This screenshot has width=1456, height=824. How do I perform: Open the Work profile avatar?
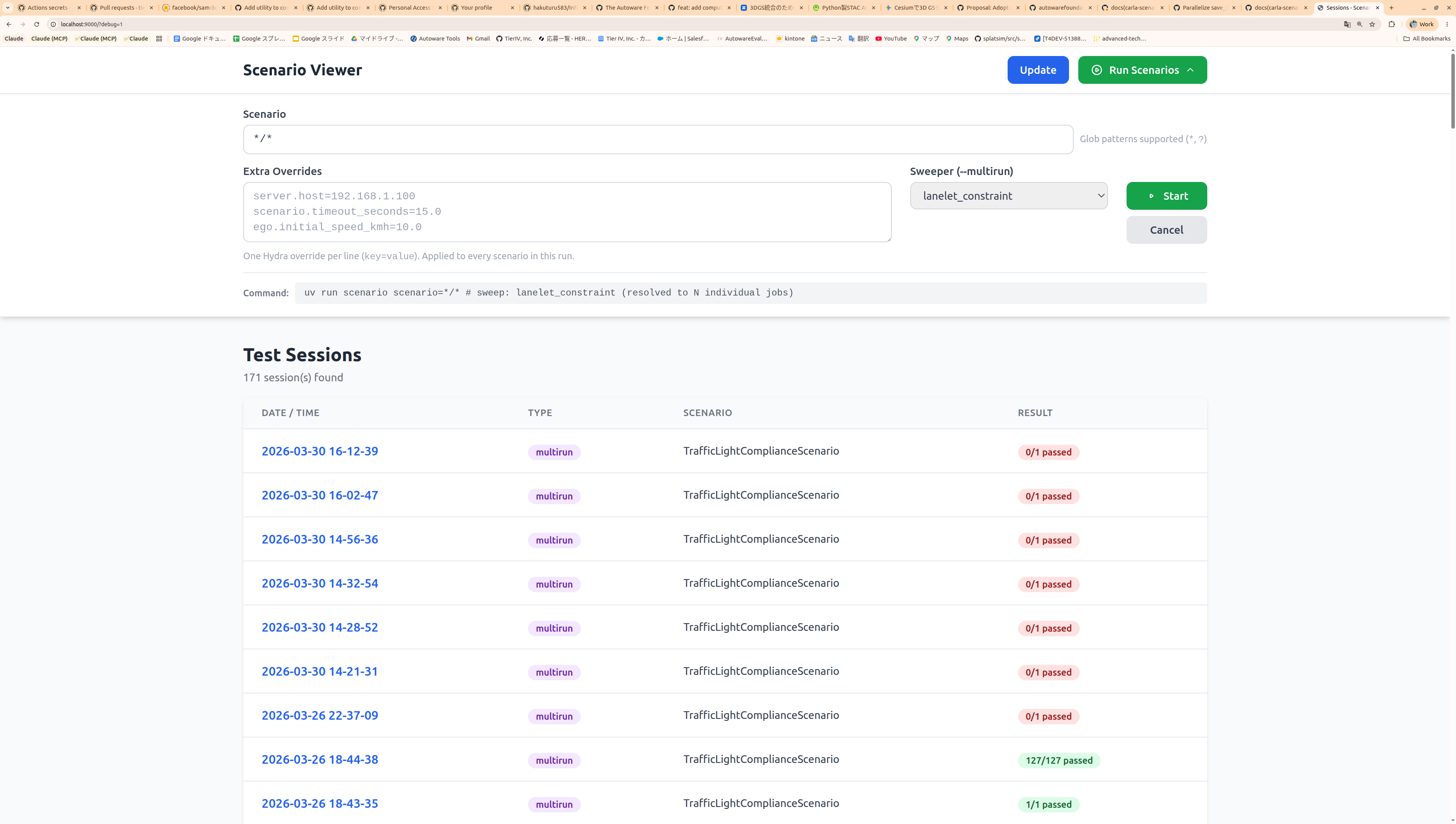tap(1422, 24)
